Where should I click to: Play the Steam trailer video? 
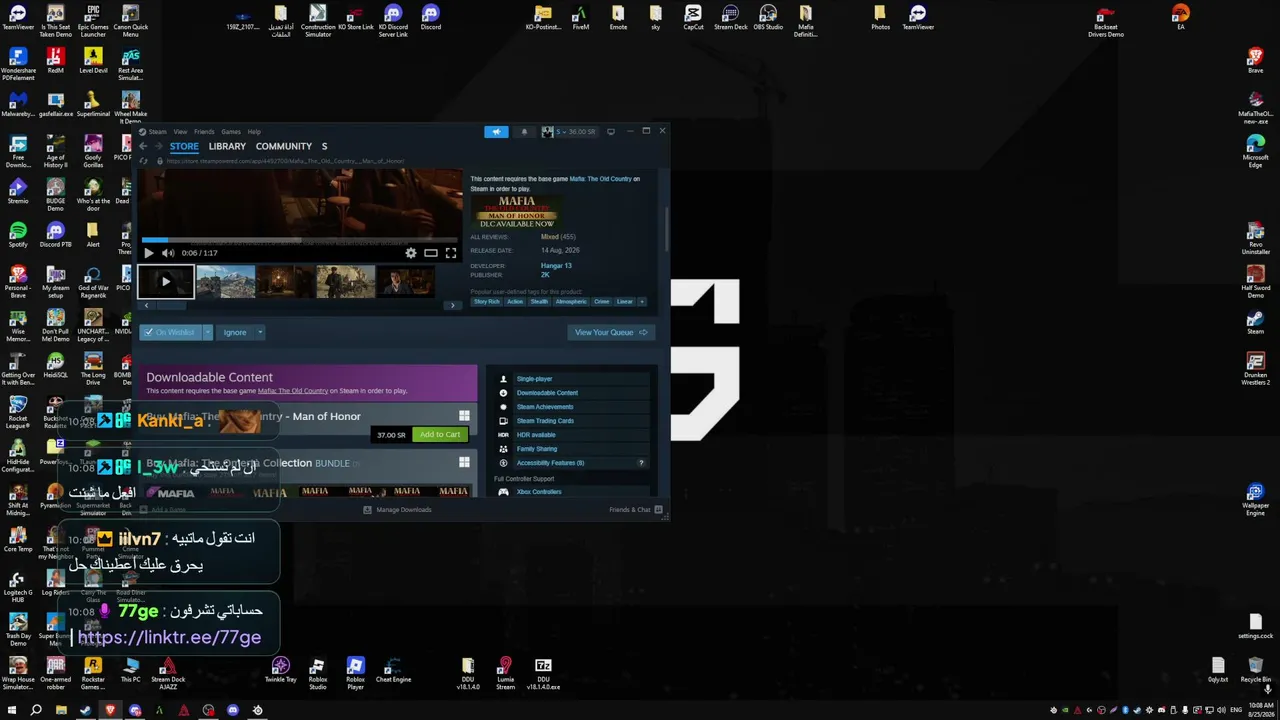coord(149,253)
